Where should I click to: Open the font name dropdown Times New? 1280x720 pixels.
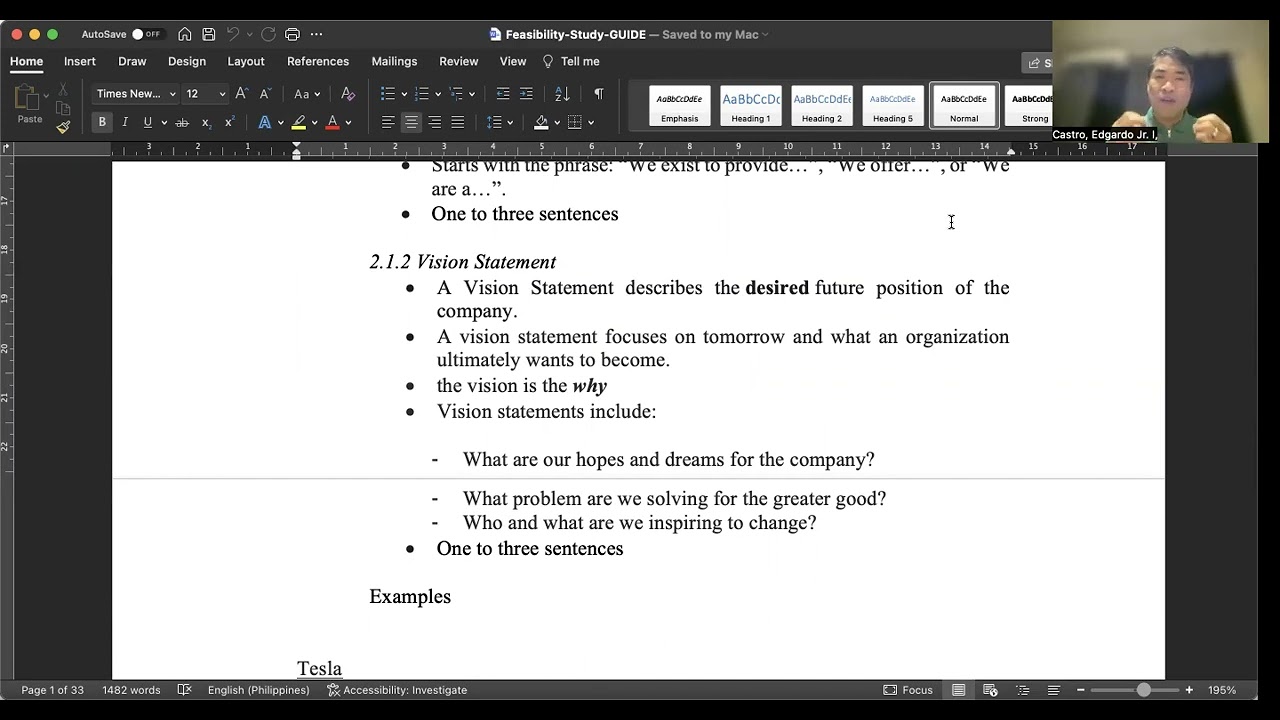click(136, 93)
